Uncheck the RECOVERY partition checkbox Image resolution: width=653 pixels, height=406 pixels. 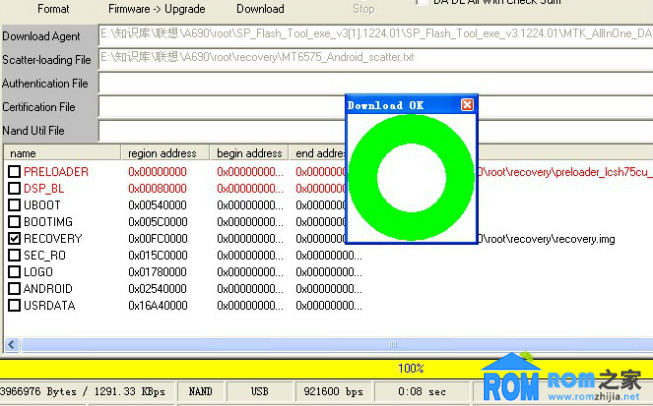click(x=14, y=239)
